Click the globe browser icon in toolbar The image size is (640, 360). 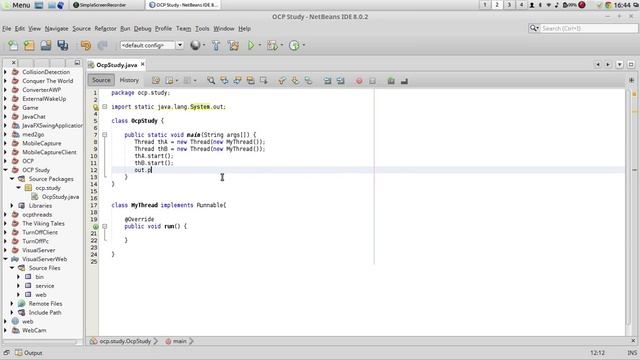coord(195,45)
